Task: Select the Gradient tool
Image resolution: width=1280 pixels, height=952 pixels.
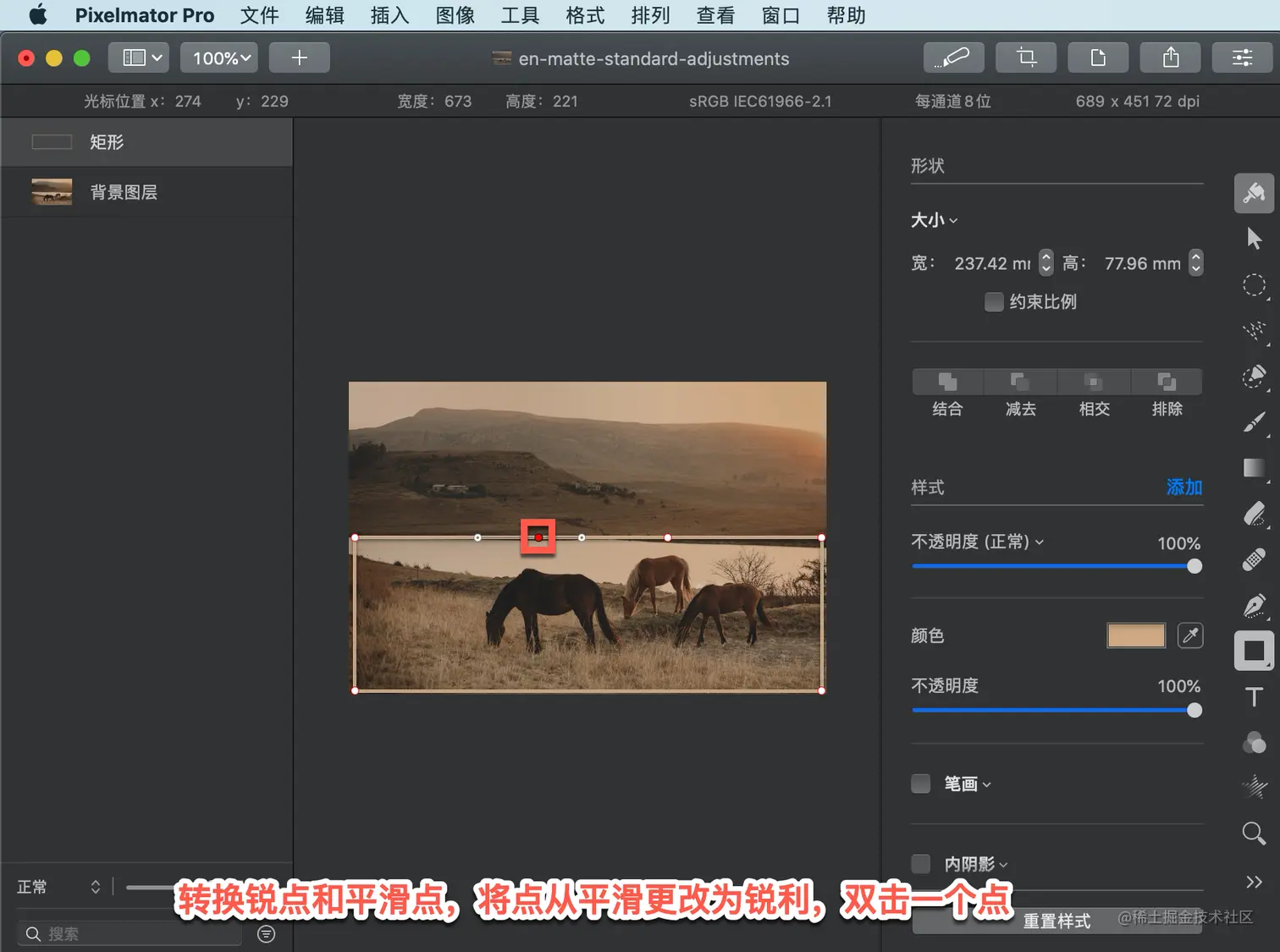Action: 1254,468
